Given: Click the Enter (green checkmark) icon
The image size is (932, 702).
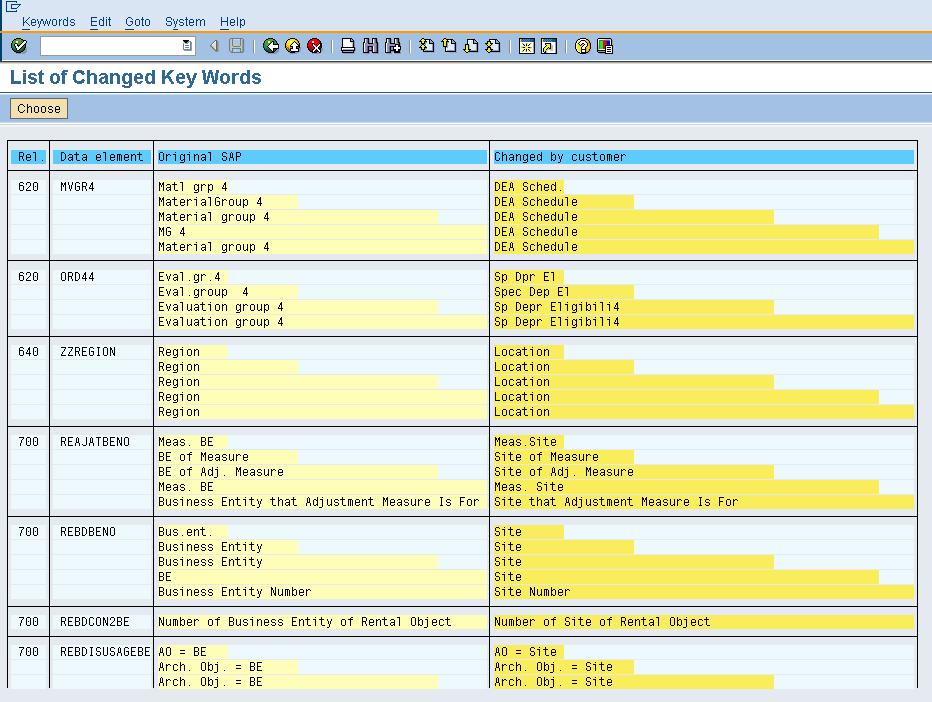Looking at the screenshot, I should click(17, 45).
